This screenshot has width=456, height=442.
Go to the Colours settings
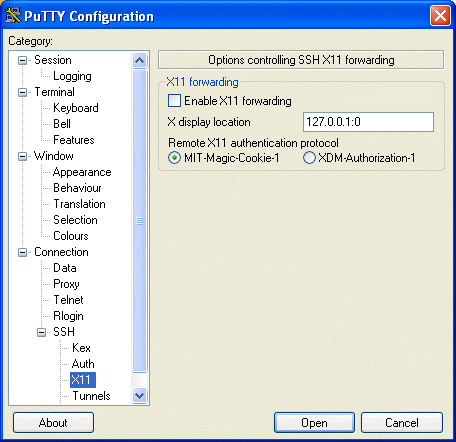click(71, 236)
